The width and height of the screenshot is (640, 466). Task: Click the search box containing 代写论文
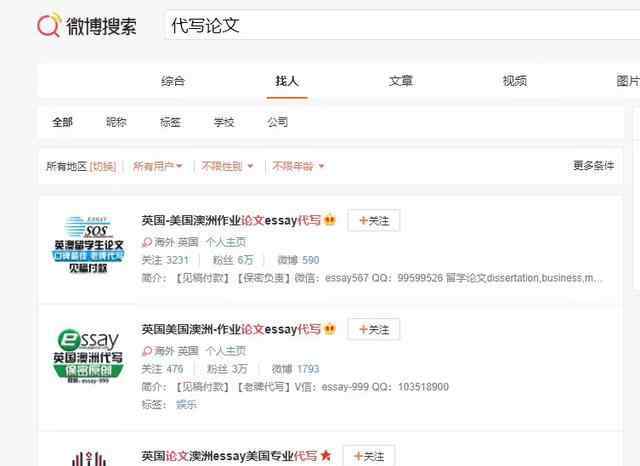pos(402,25)
